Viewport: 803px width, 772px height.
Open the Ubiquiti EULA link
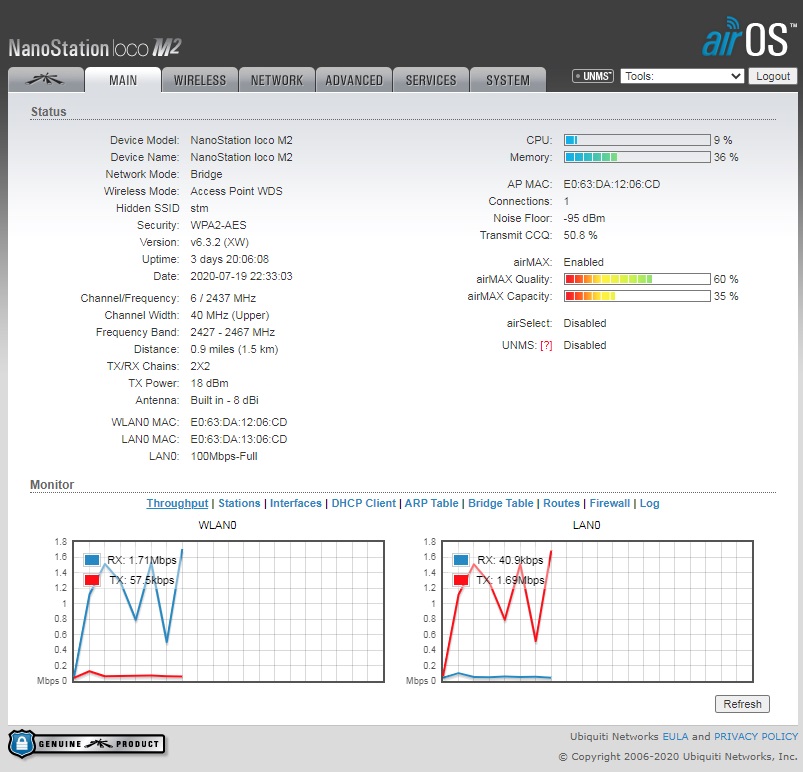[675, 736]
